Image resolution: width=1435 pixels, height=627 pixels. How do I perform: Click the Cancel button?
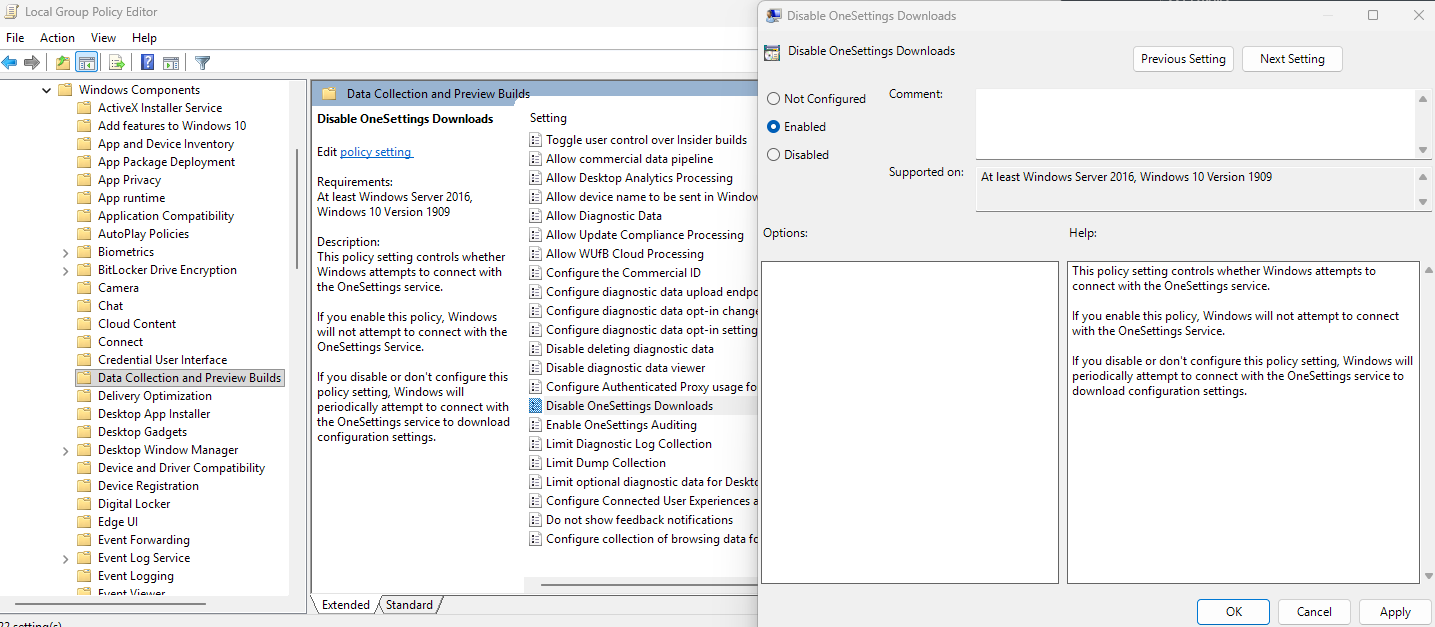1314,612
